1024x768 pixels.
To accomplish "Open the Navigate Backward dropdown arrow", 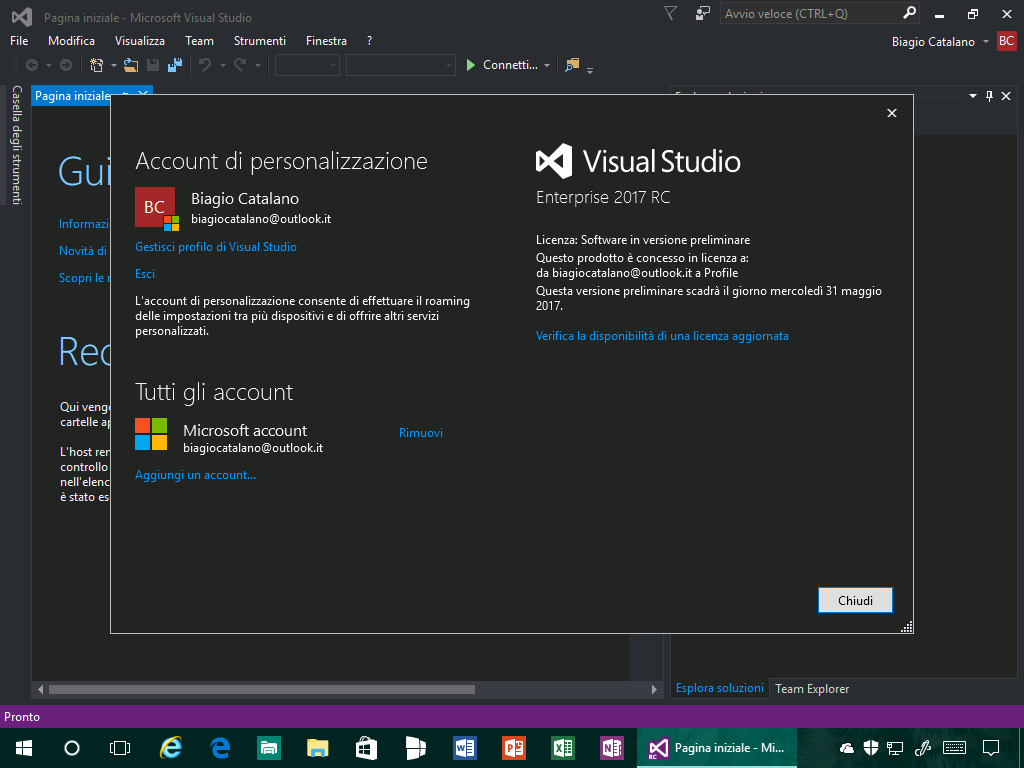I will pyautogui.click(x=48, y=65).
